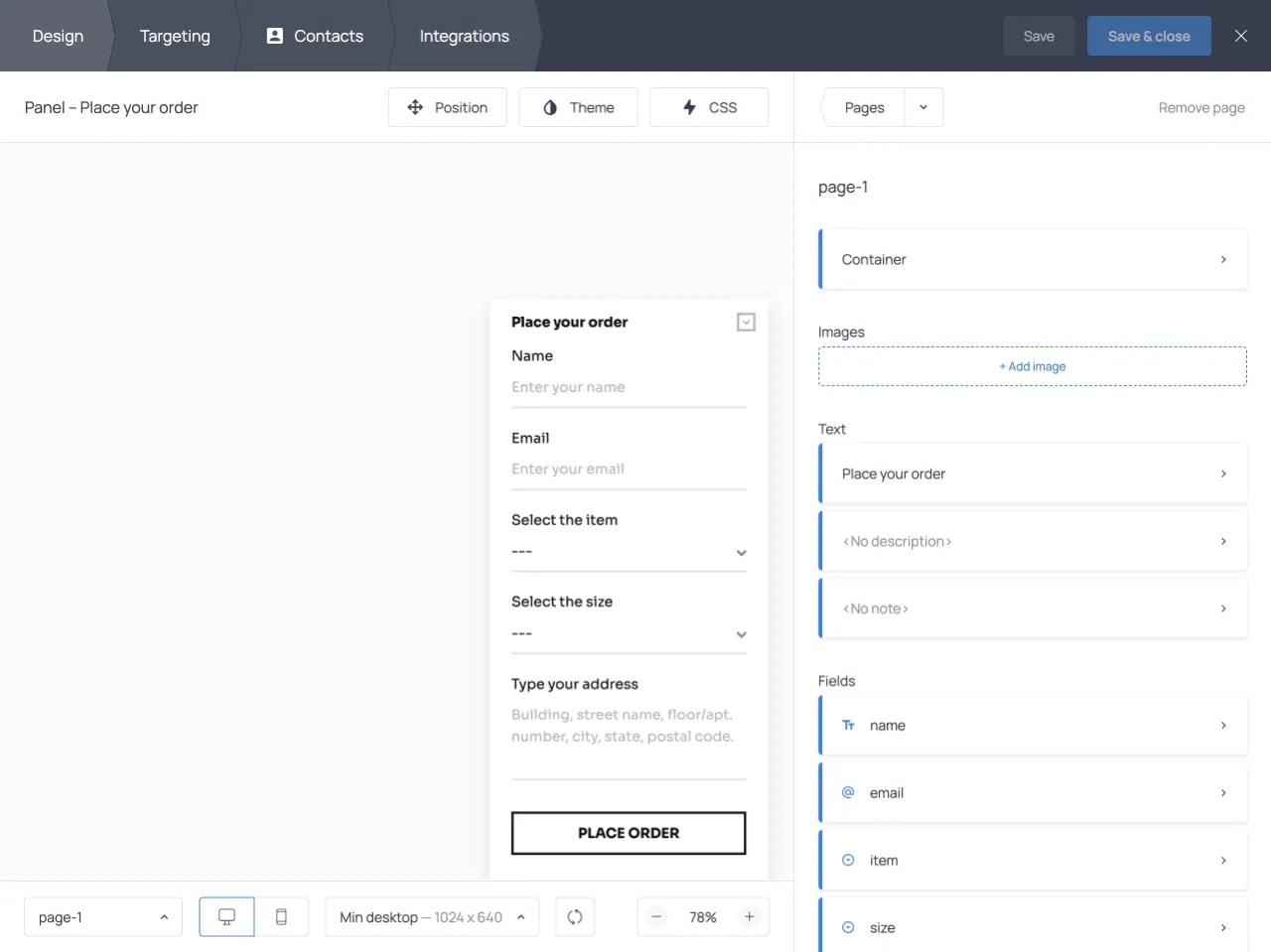Click the refresh preview icon
Viewport: 1271px width, 952px height.
(575, 916)
